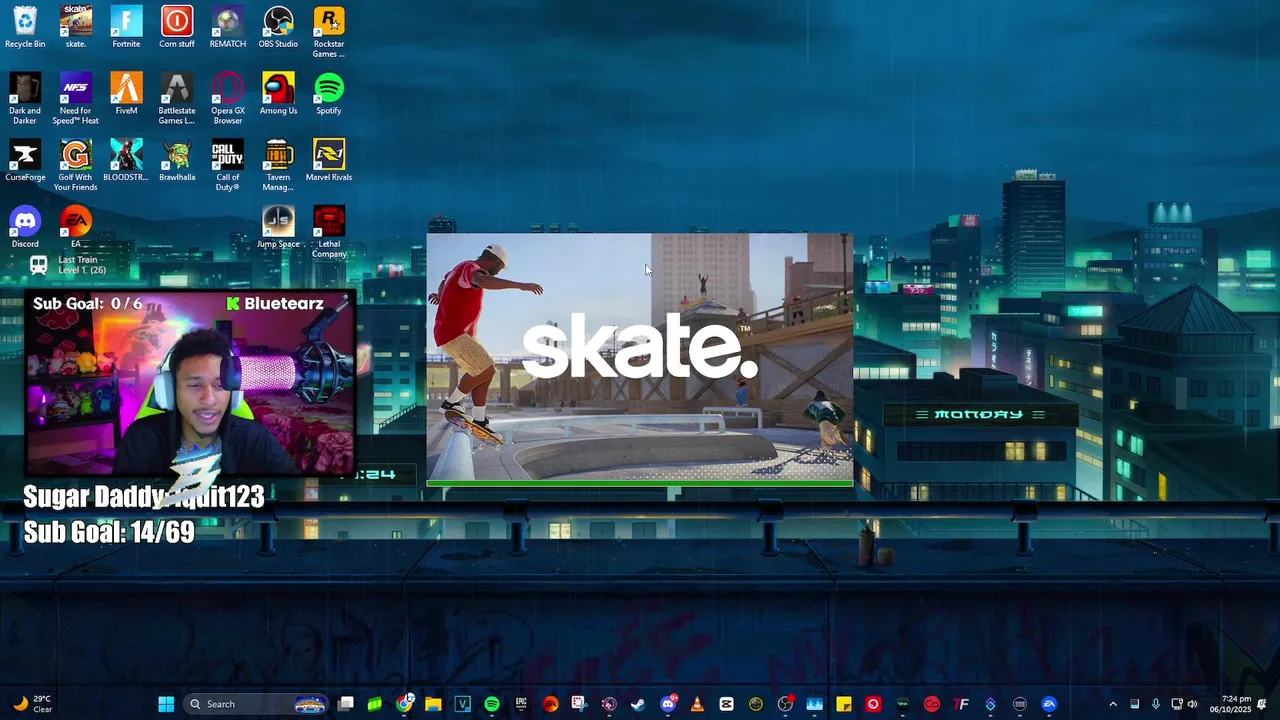Screen dimensions: 1280x720
Task: Open the Last Train Level 1 item
Action: pyautogui.click(x=67, y=265)
